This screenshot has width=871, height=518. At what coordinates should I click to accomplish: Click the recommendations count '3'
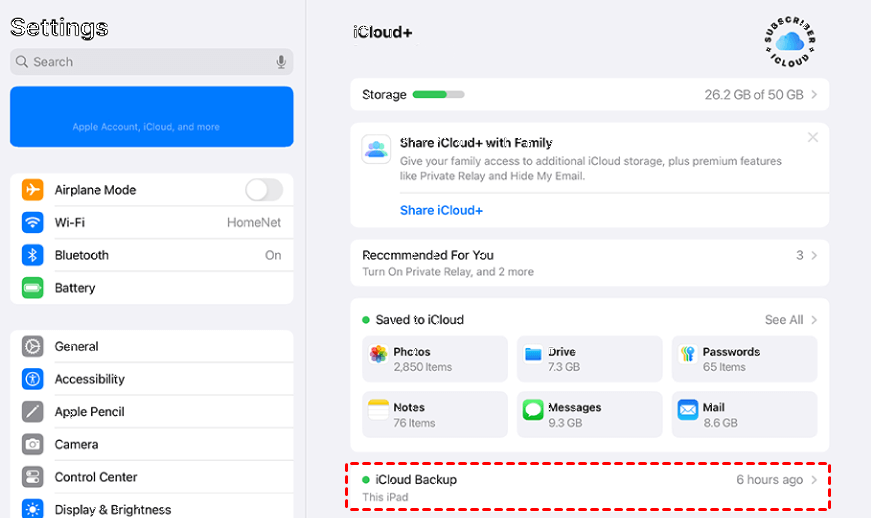point(799,255)
